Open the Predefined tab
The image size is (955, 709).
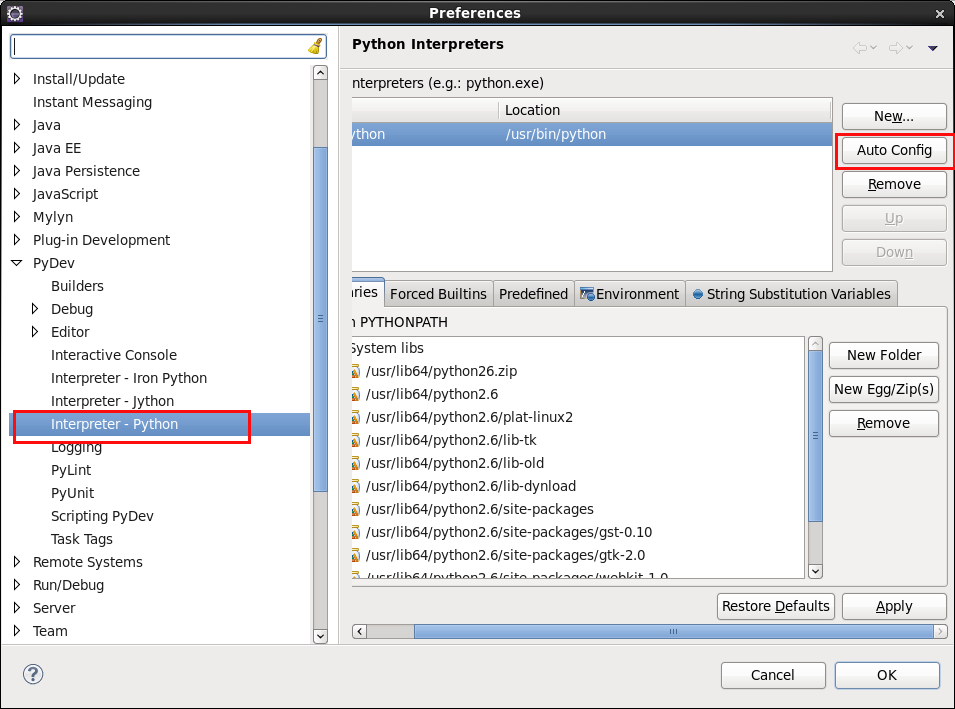click(533, 294)
